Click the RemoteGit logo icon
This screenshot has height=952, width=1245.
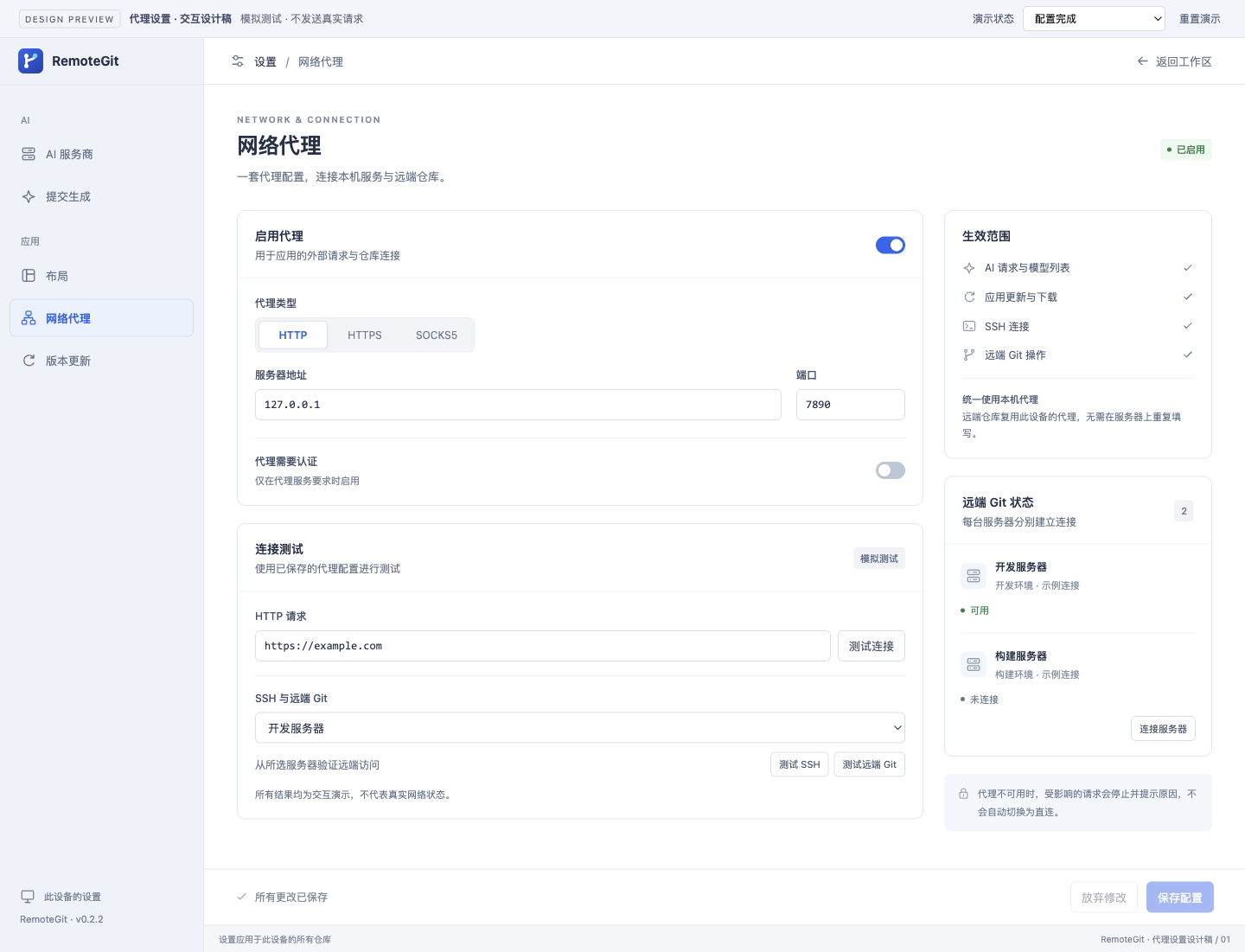coord(30,61)
